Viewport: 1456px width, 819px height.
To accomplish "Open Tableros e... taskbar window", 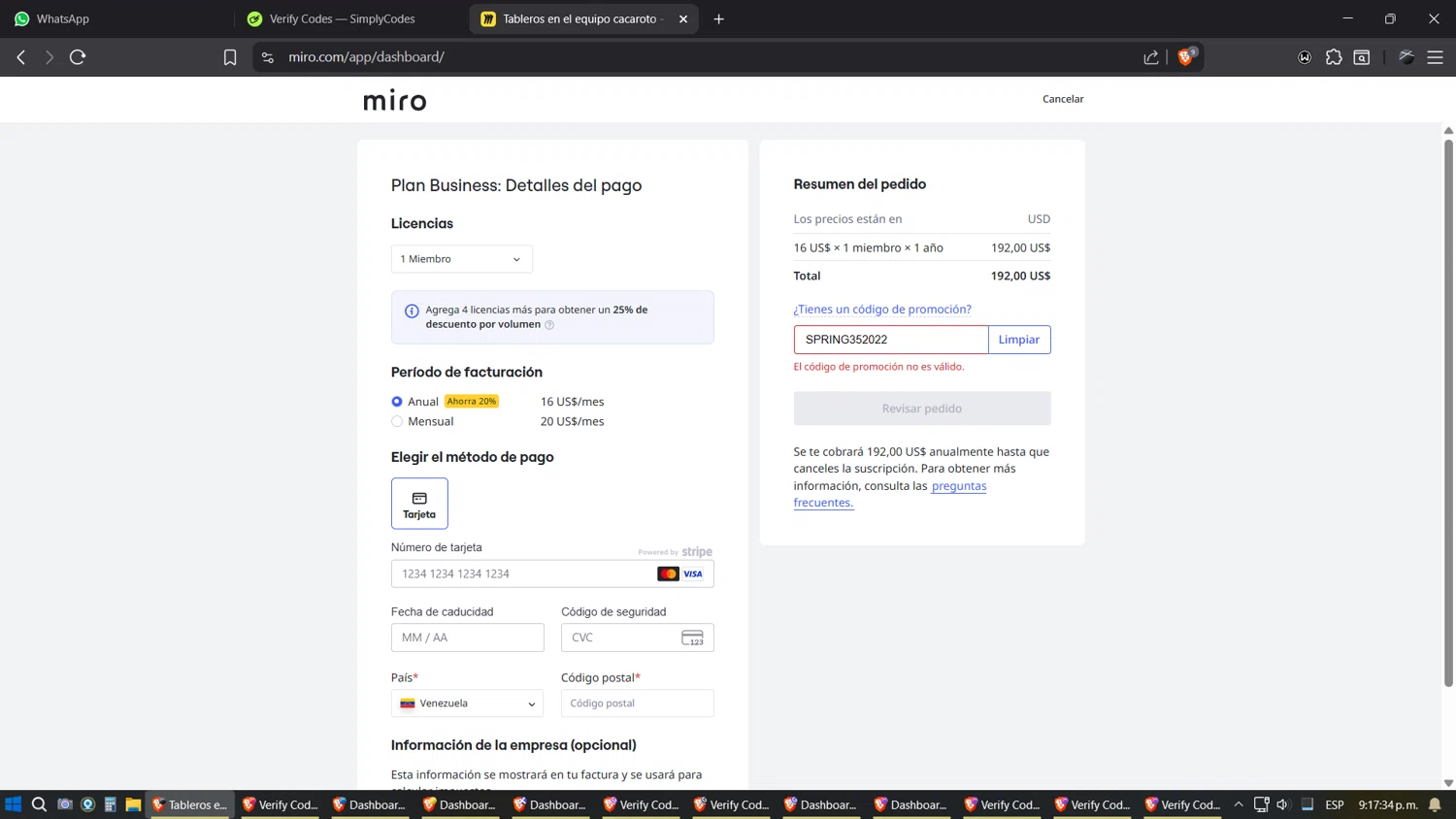I will point(190,804).
